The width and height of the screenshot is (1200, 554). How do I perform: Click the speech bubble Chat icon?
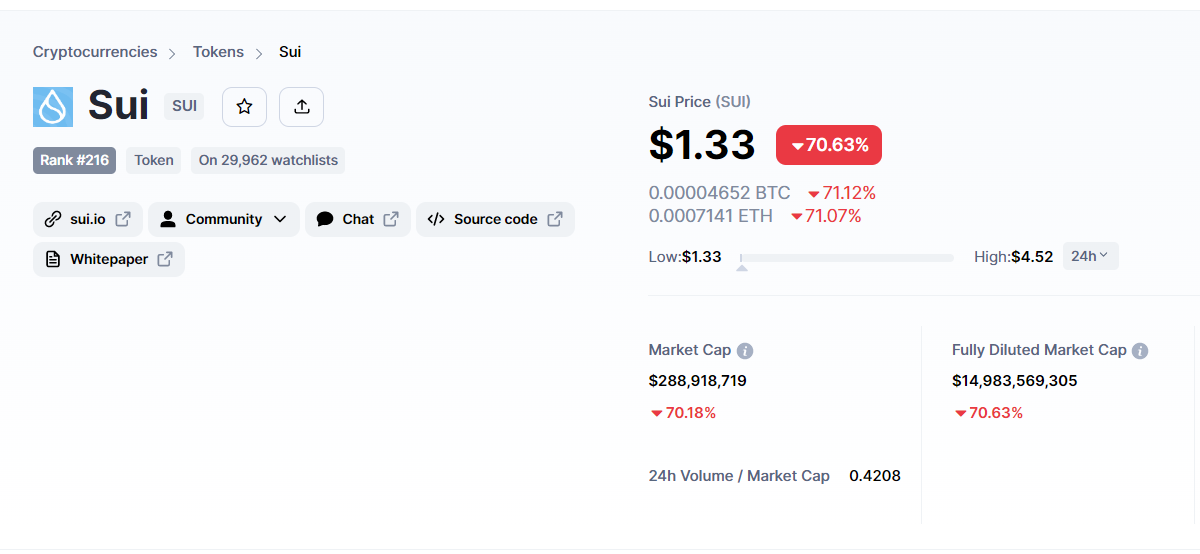(x=325, y=219)
